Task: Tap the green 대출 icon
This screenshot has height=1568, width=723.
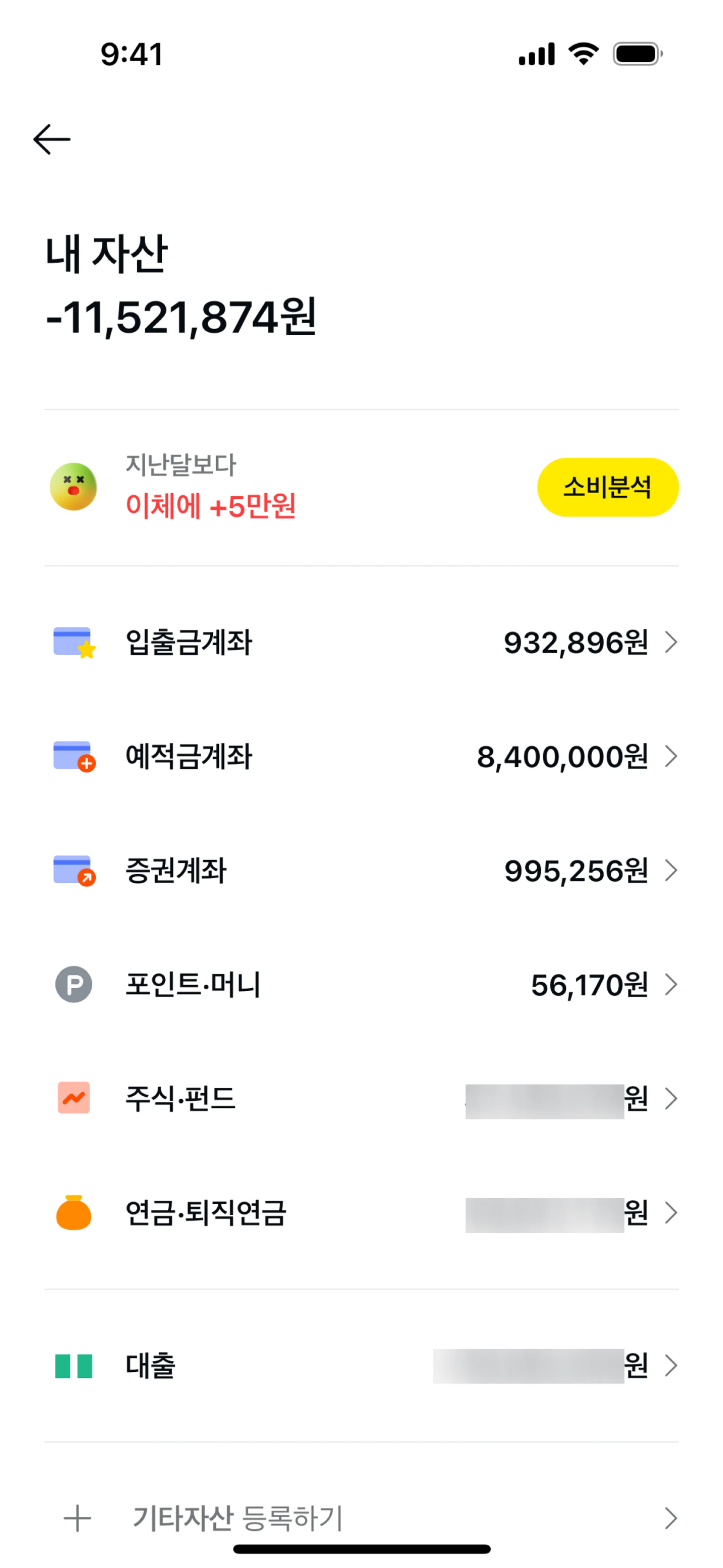Action: pos(74,1365)
